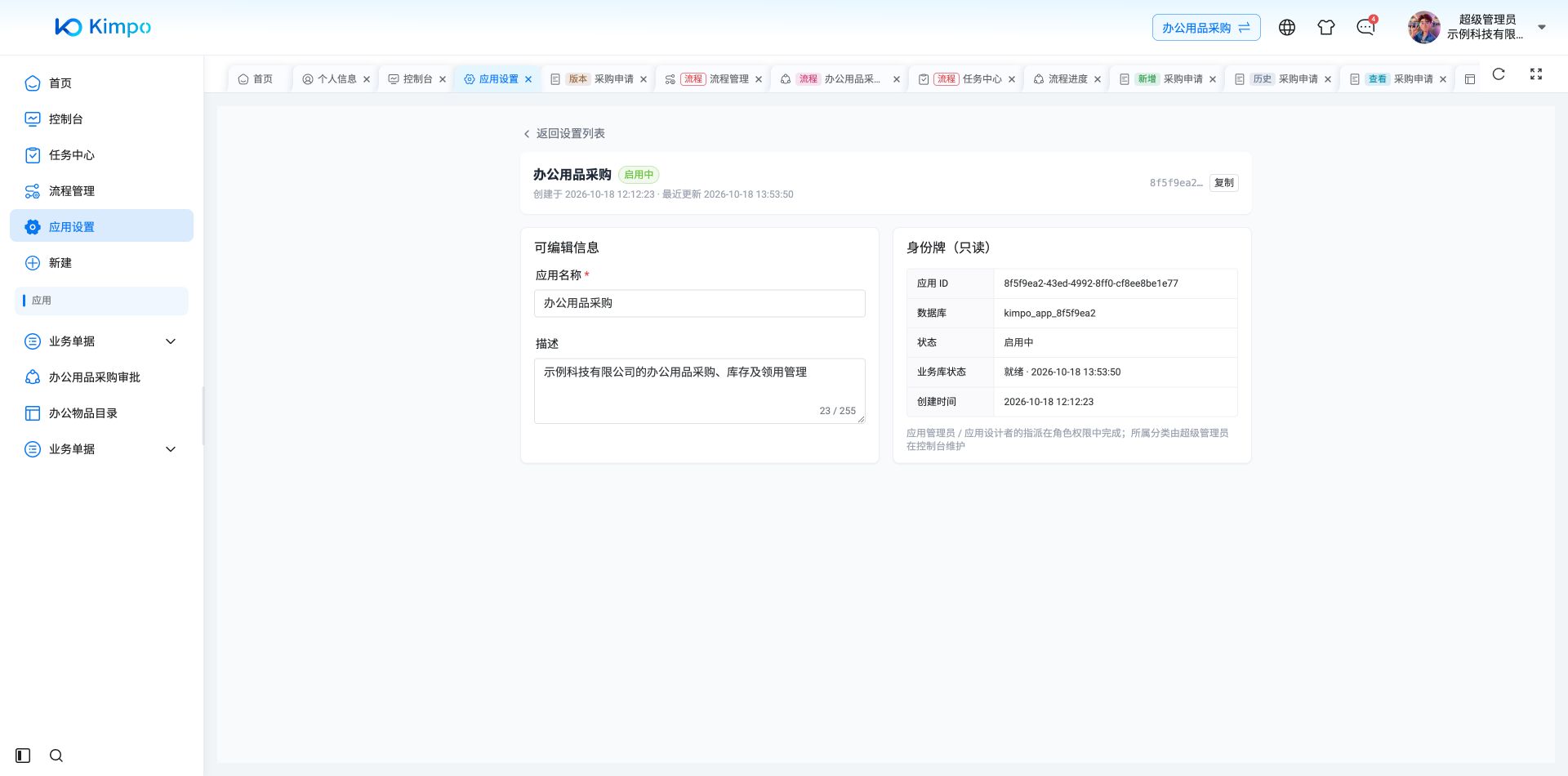Refresh the page with the reload icon
This screenshot has width=1568, height=776.
[x=1499, y=74]
